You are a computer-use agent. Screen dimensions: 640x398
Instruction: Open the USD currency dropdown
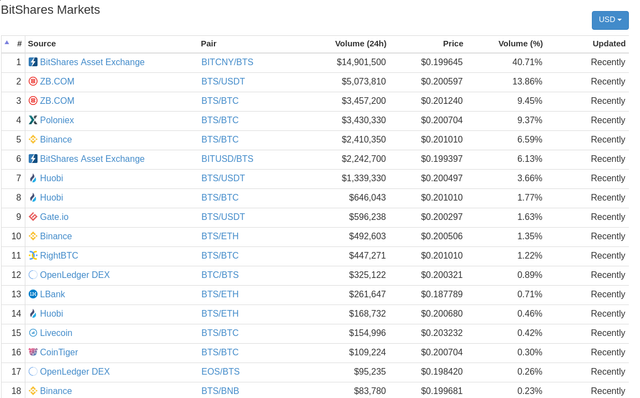pos(610,20)
